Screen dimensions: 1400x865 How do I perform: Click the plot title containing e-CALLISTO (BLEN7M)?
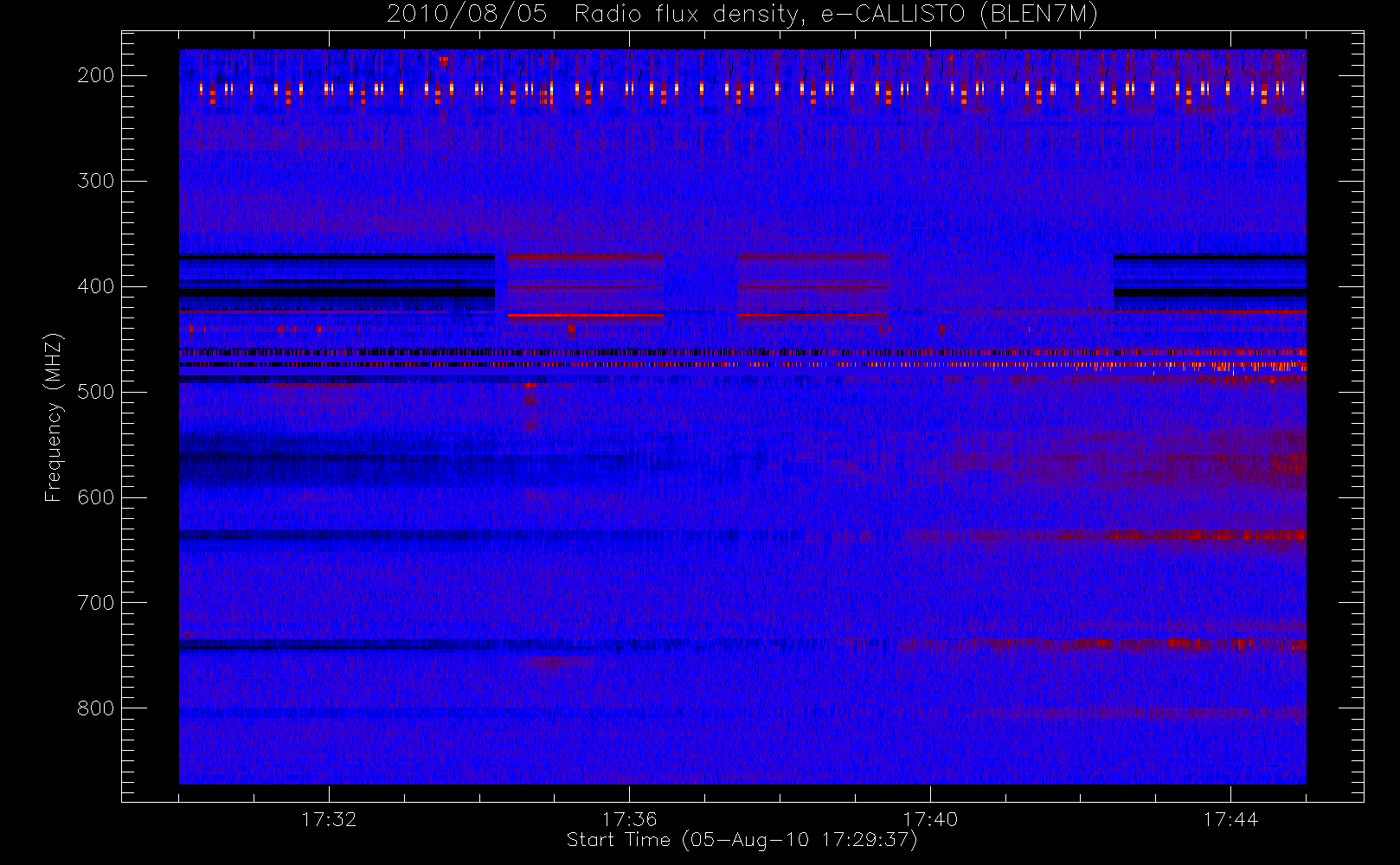pyautogui.click(x=742, y=15)
